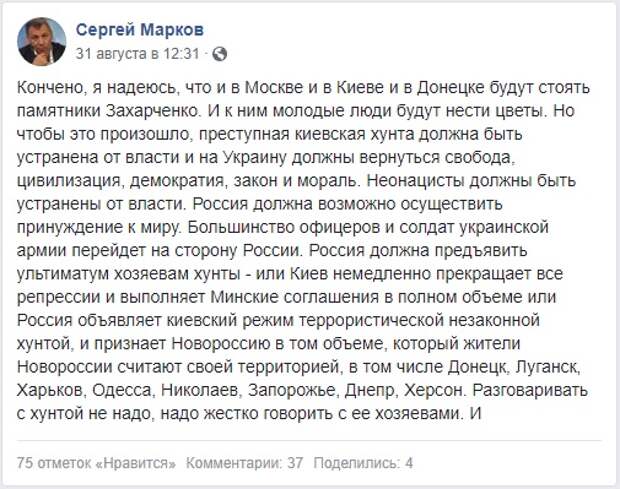Click the word Луганск in the post
The image size is (620, 489).
549,367
